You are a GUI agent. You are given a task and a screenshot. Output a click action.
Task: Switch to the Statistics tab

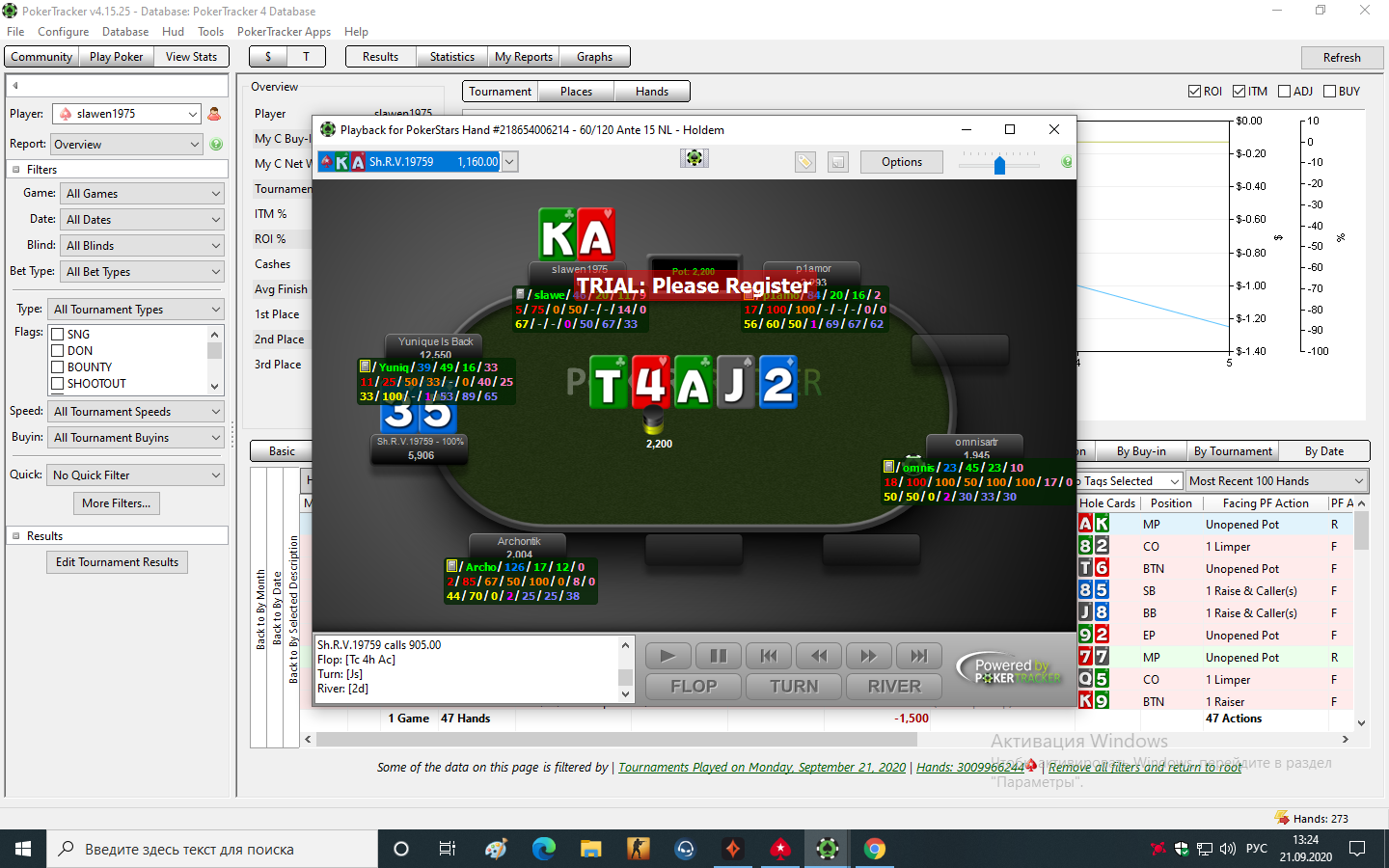(x=451, y=57)
